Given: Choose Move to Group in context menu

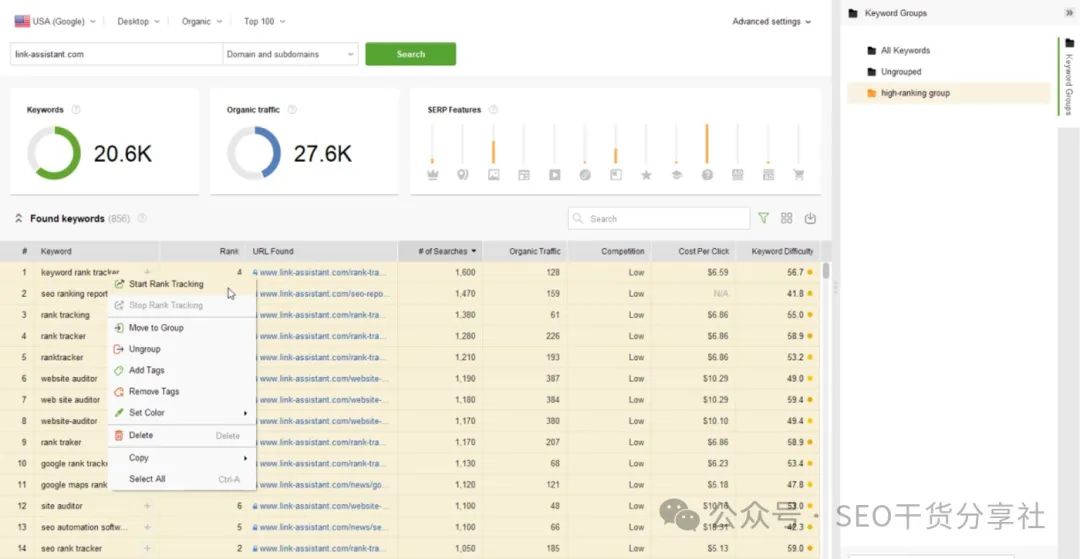Looking at the screenshot, I should point(182,328).
